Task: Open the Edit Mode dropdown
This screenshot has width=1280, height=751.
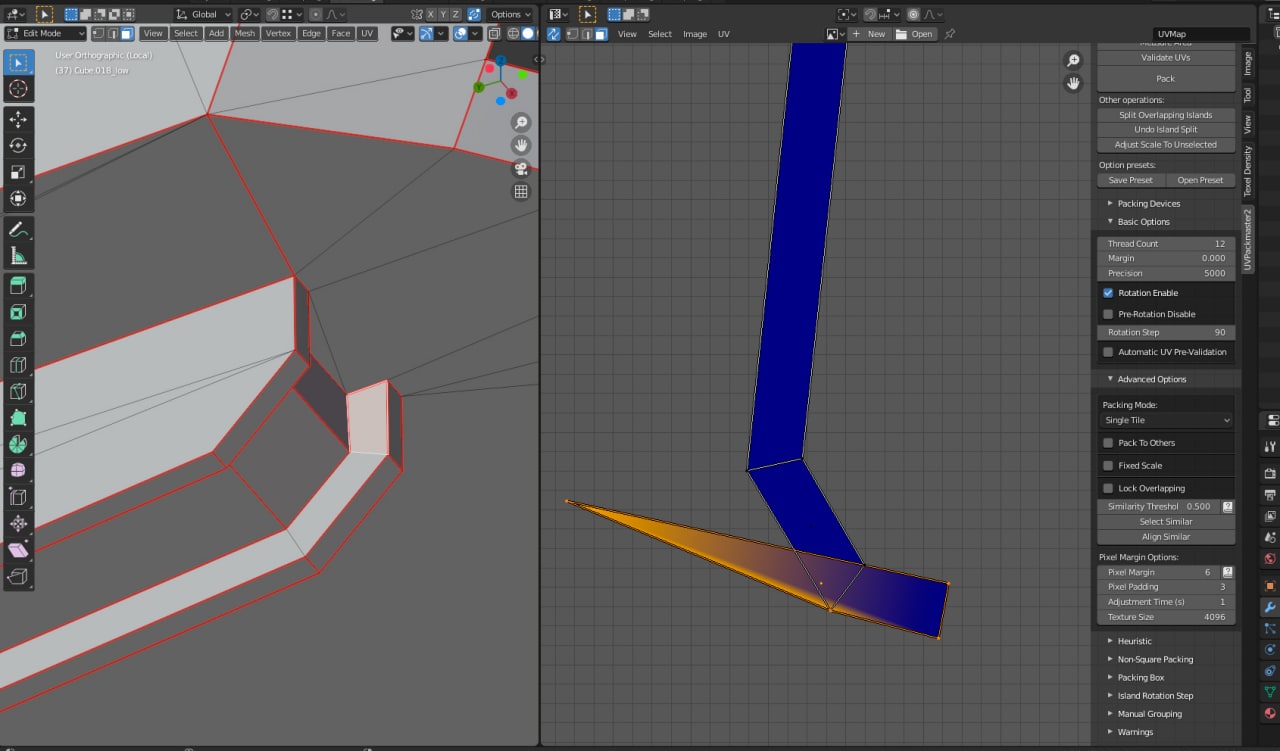Action: pyautogui.click(x=46, y=33)
